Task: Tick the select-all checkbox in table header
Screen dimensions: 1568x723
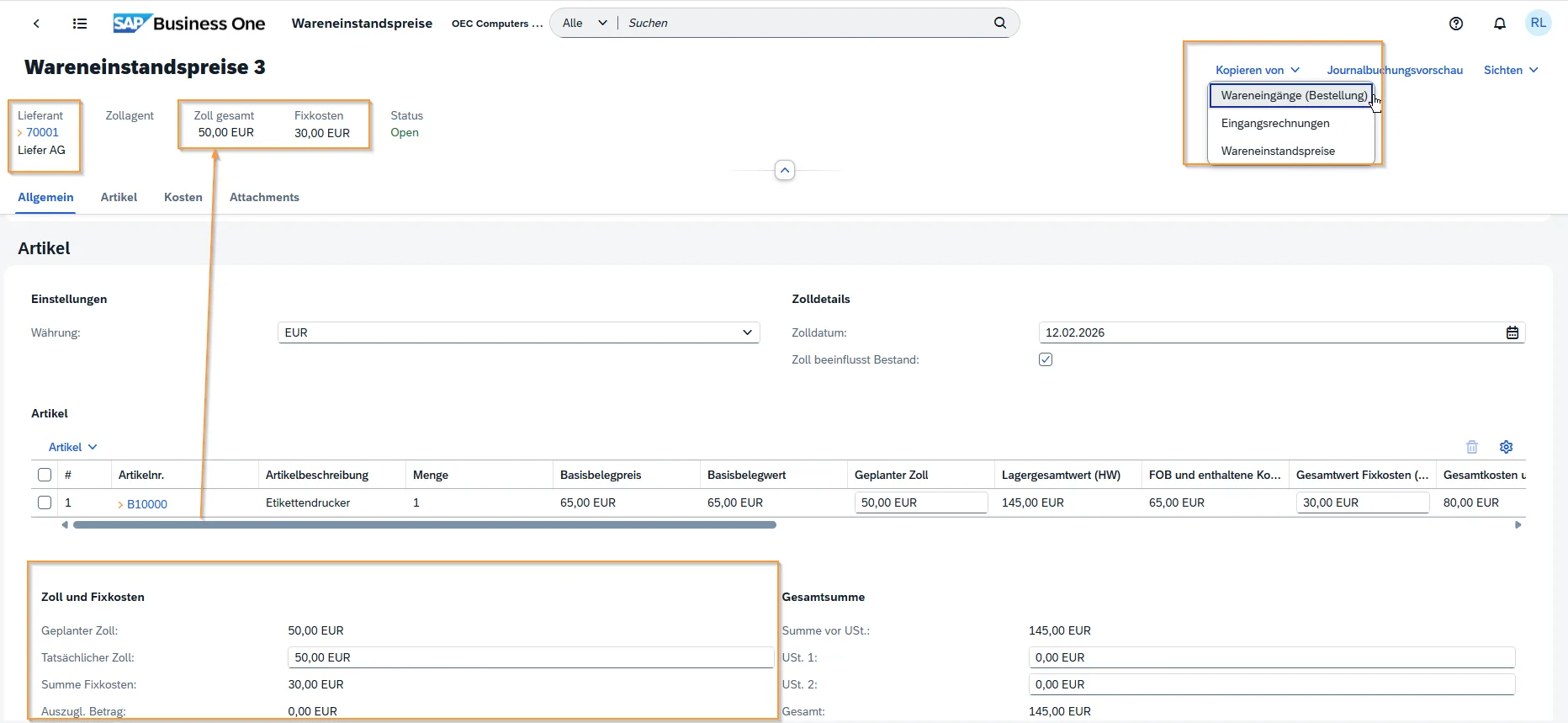Action: (x=45, y=475)
